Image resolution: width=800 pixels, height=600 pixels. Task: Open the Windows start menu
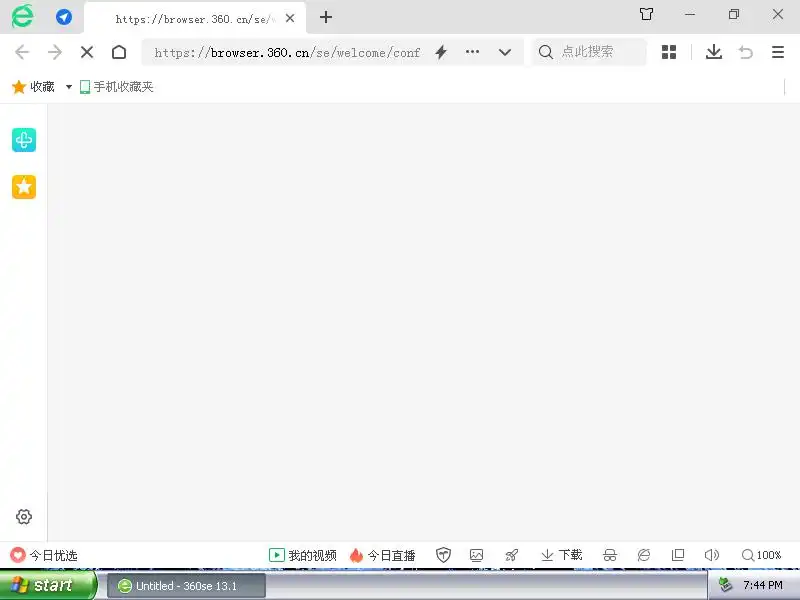coord(48,585)
